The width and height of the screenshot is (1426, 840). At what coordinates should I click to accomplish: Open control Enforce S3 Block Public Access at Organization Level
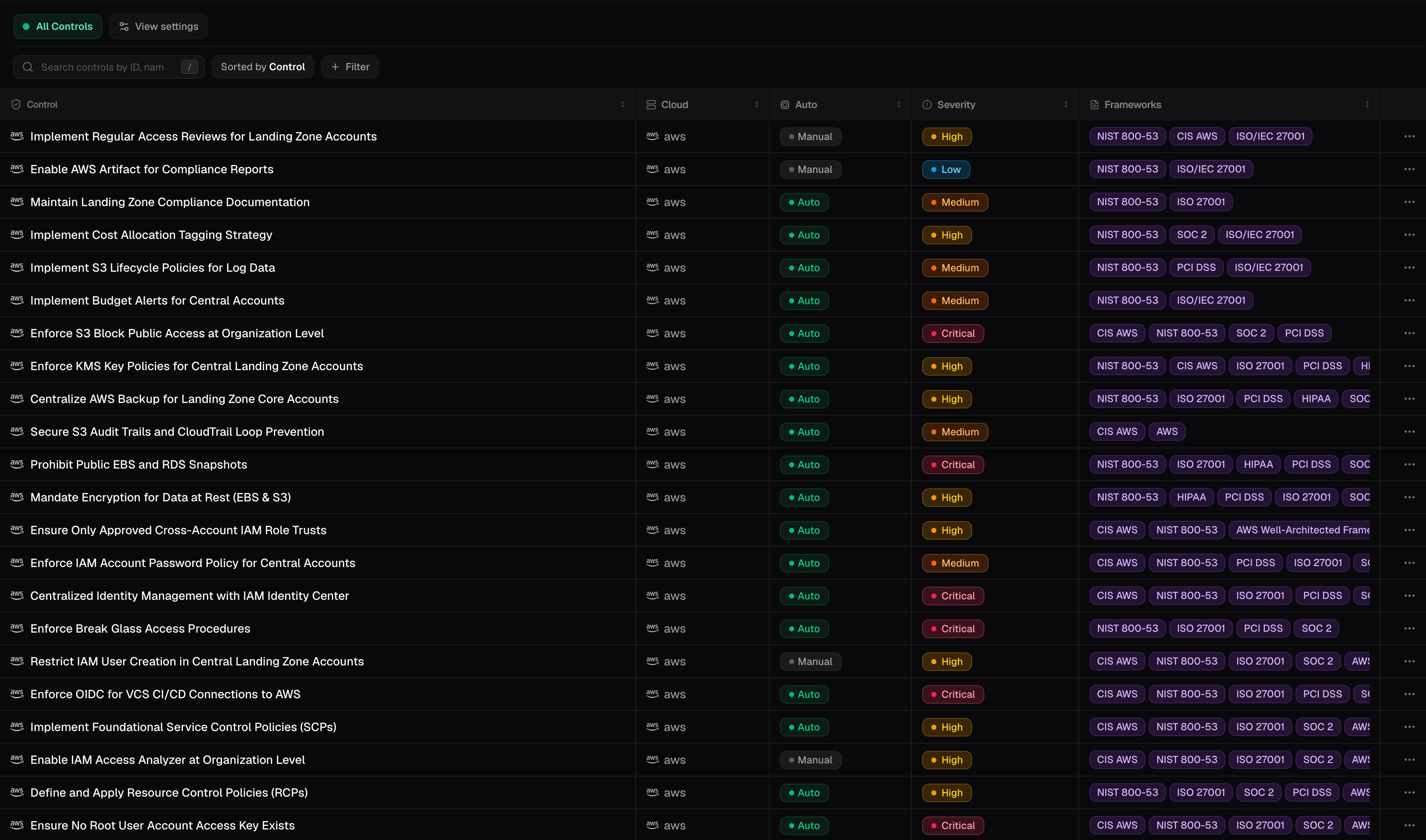[x=177, y=334]
